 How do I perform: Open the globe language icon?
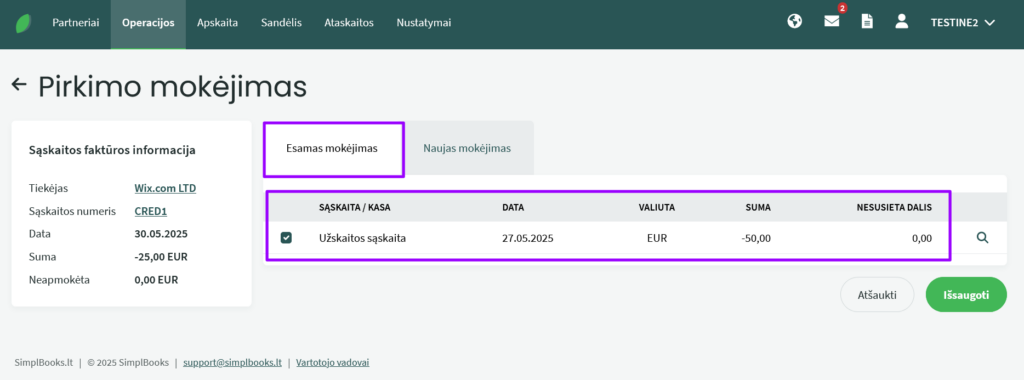click(794, 22)
